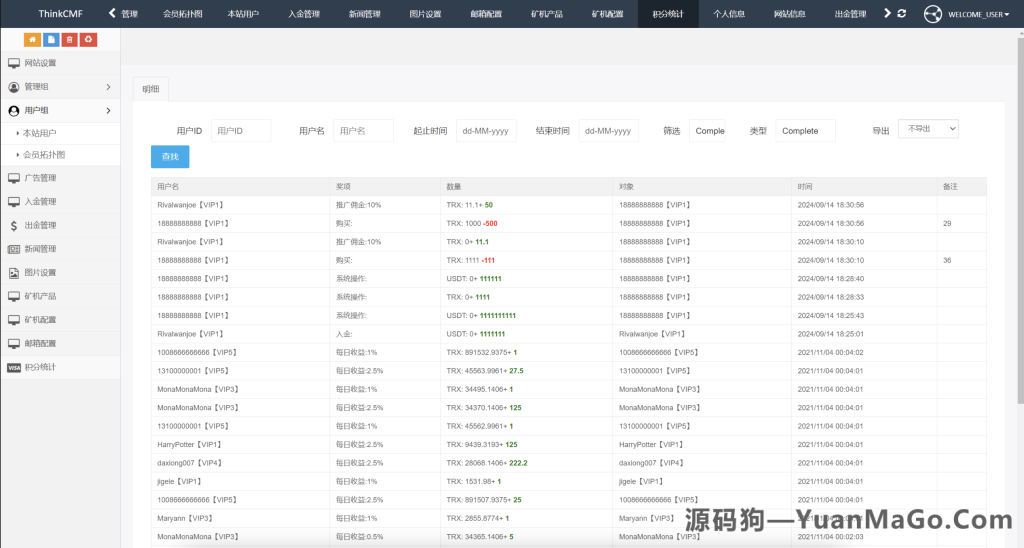This screenshot has height=548, width=1024.
Task: Click the ThinkCMF brand link
Action: pos(60,14)
